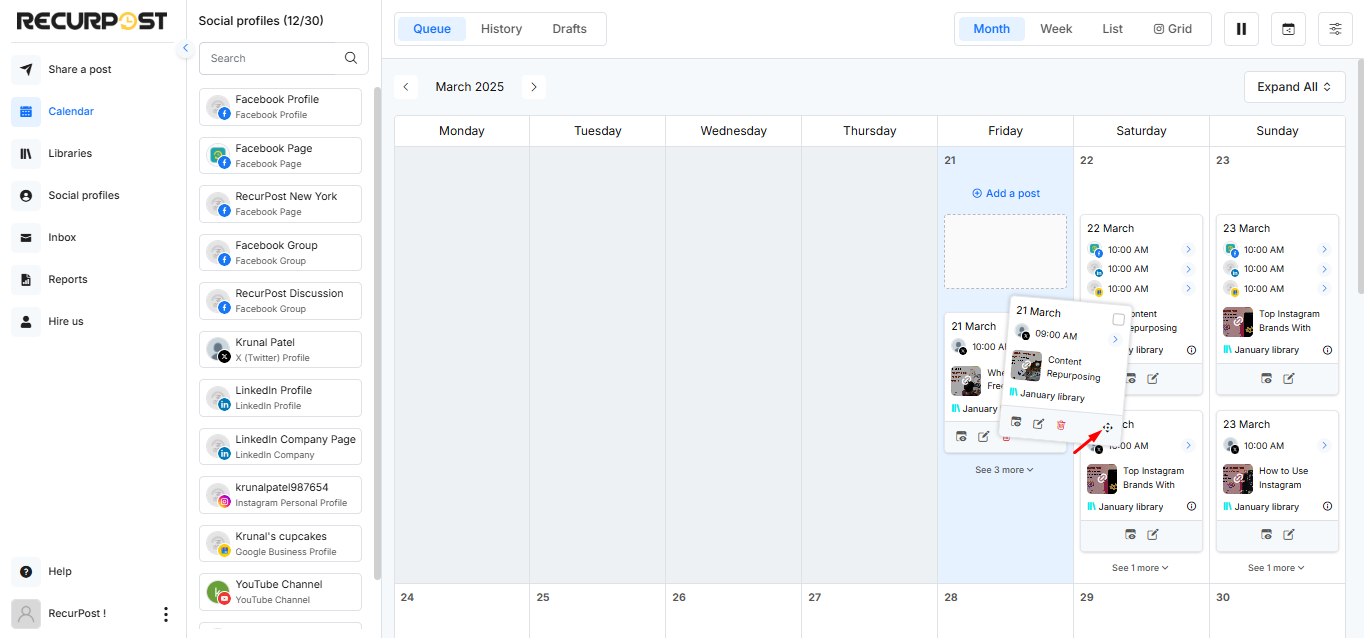1364x638 pixels.
Task: Collapse the left sidebar with the chevron
Action: [x=185, y=48]
